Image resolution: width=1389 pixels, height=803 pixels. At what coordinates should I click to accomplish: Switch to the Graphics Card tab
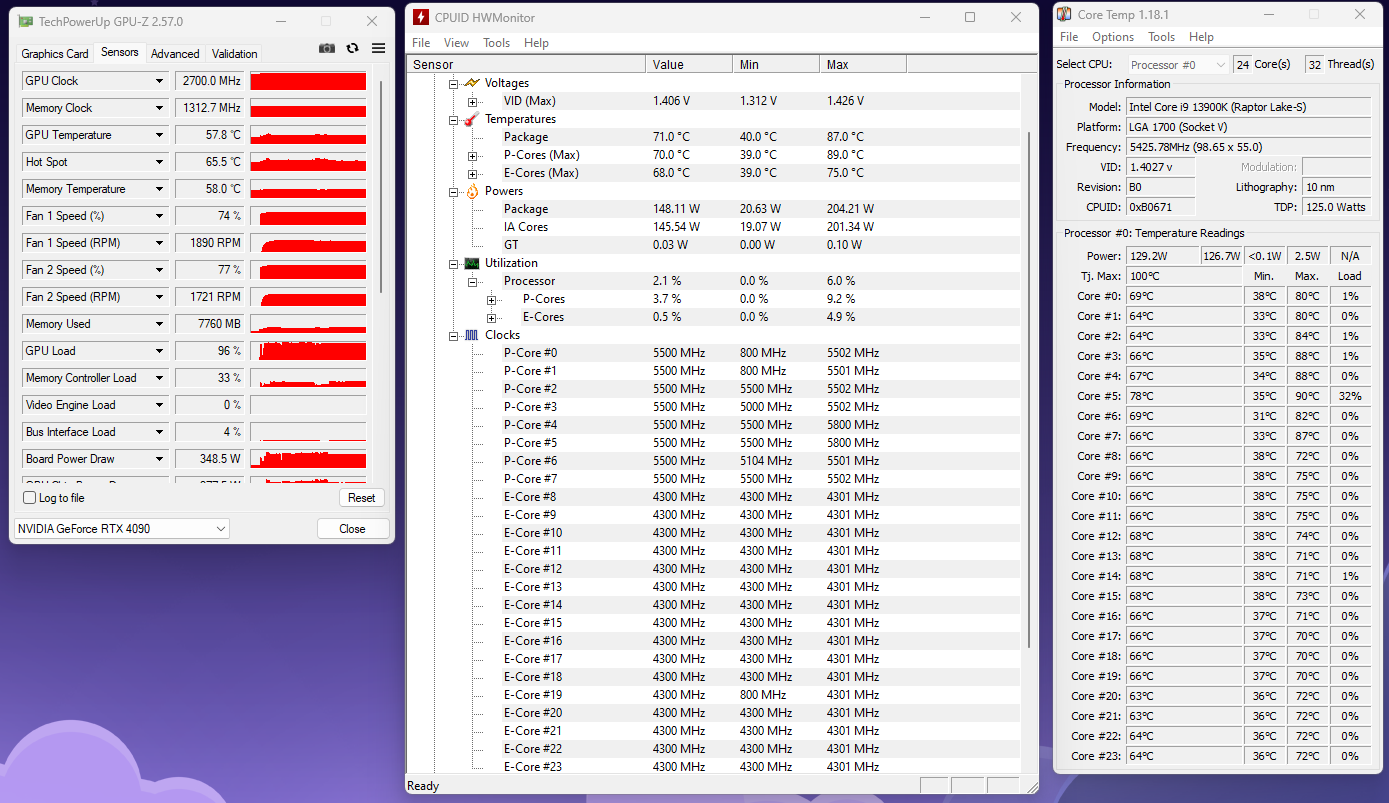(55, 54)
